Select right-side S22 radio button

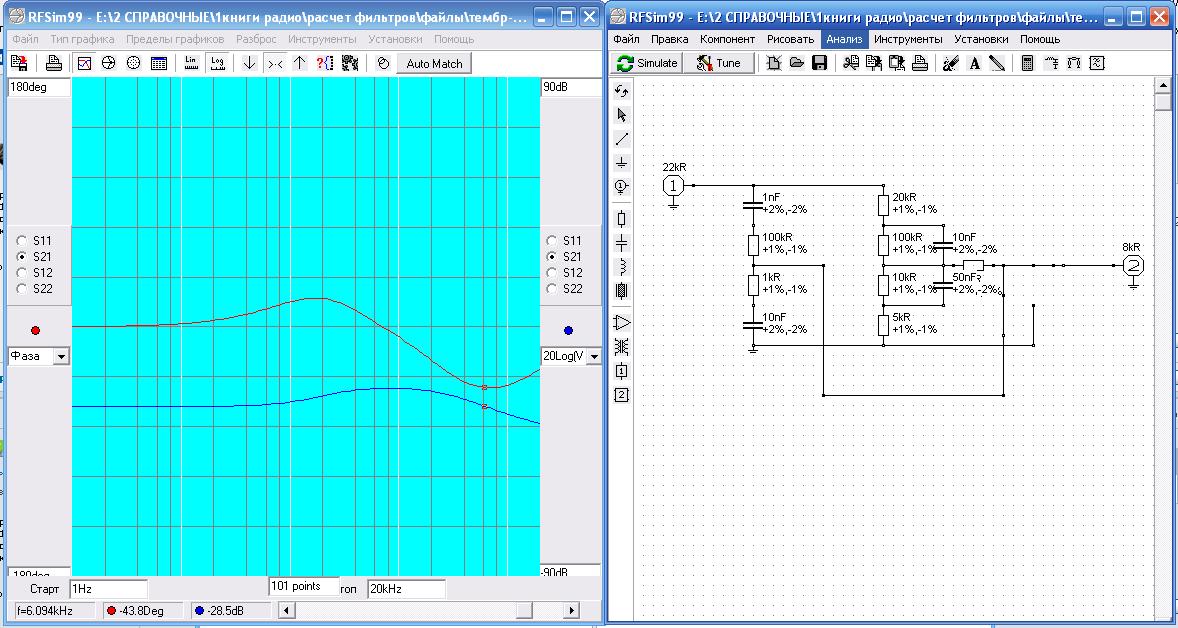pyautogui.click(x=551, y=288)
